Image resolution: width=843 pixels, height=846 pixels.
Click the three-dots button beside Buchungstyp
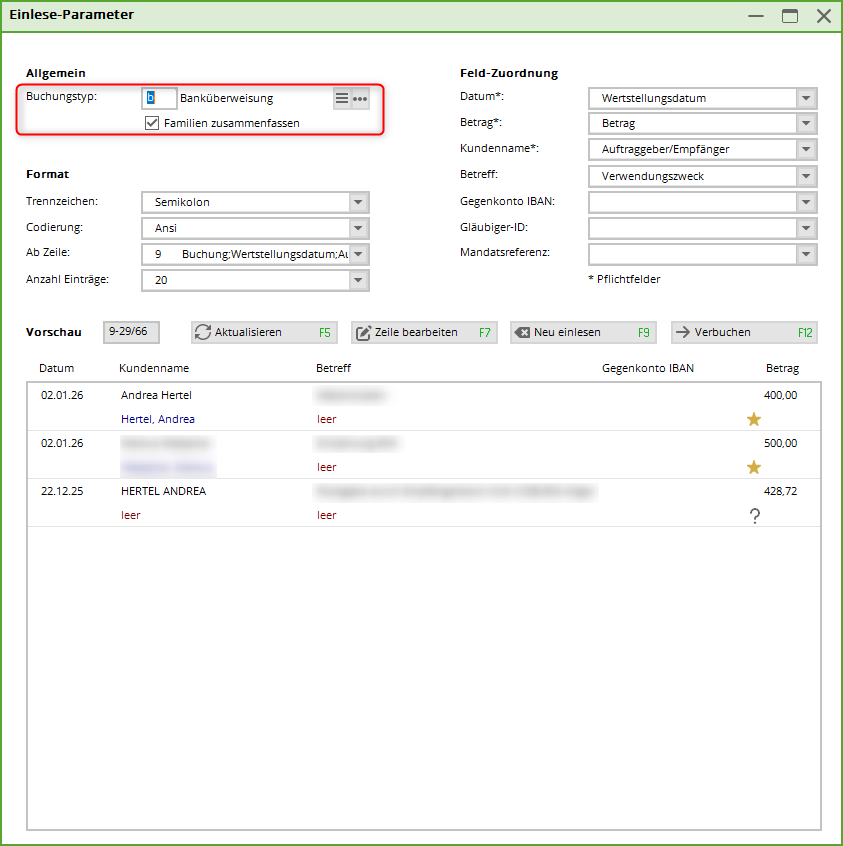360,99
